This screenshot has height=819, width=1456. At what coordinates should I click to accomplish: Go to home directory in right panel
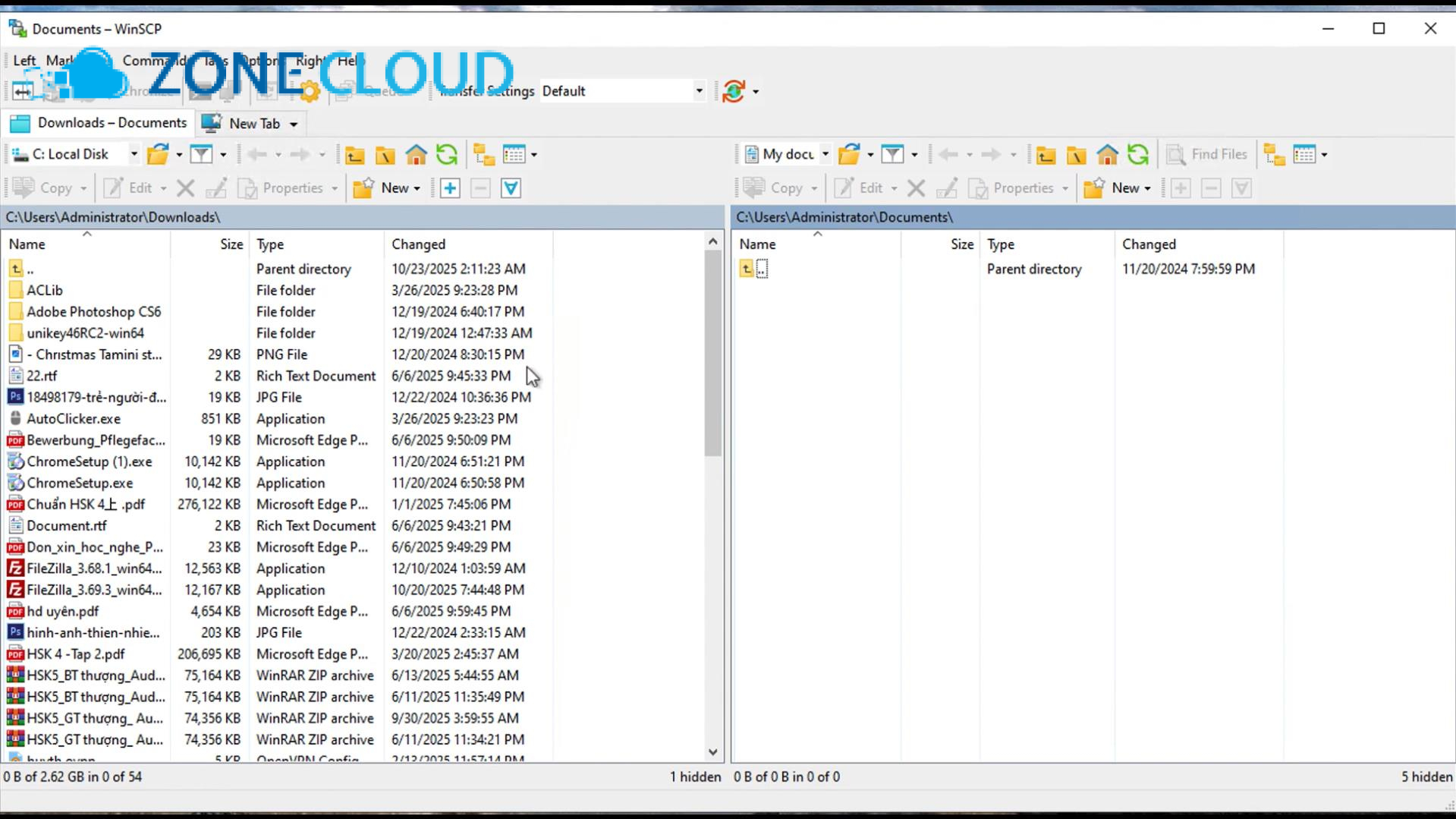(x=1106, y=154)
